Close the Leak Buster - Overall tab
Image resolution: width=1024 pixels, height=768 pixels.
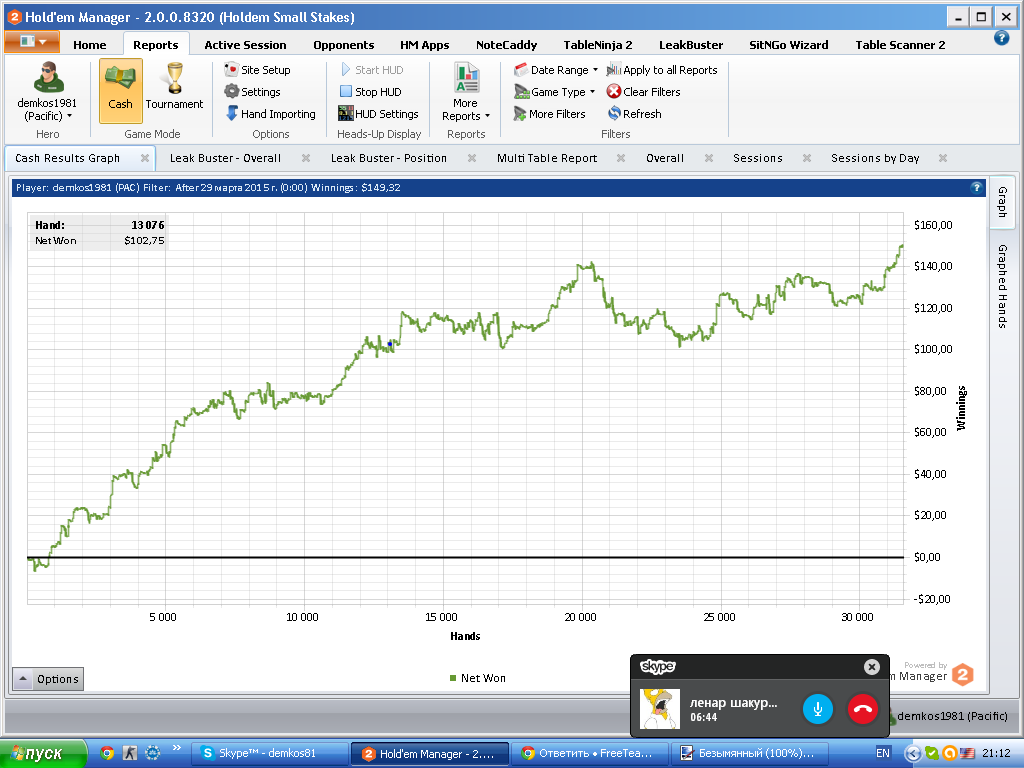[x=306, y=158]
